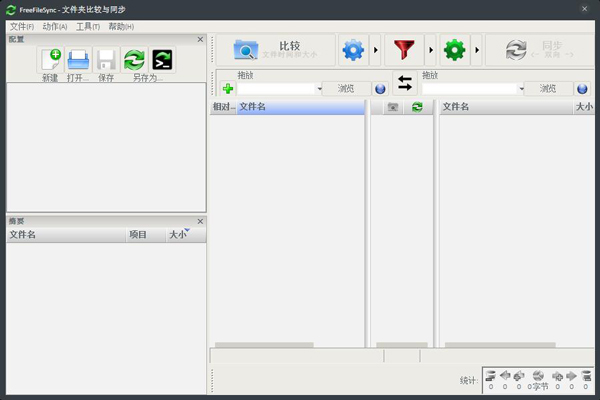
Task: Click the 保存 floppy disk icon
Action: 106,60
